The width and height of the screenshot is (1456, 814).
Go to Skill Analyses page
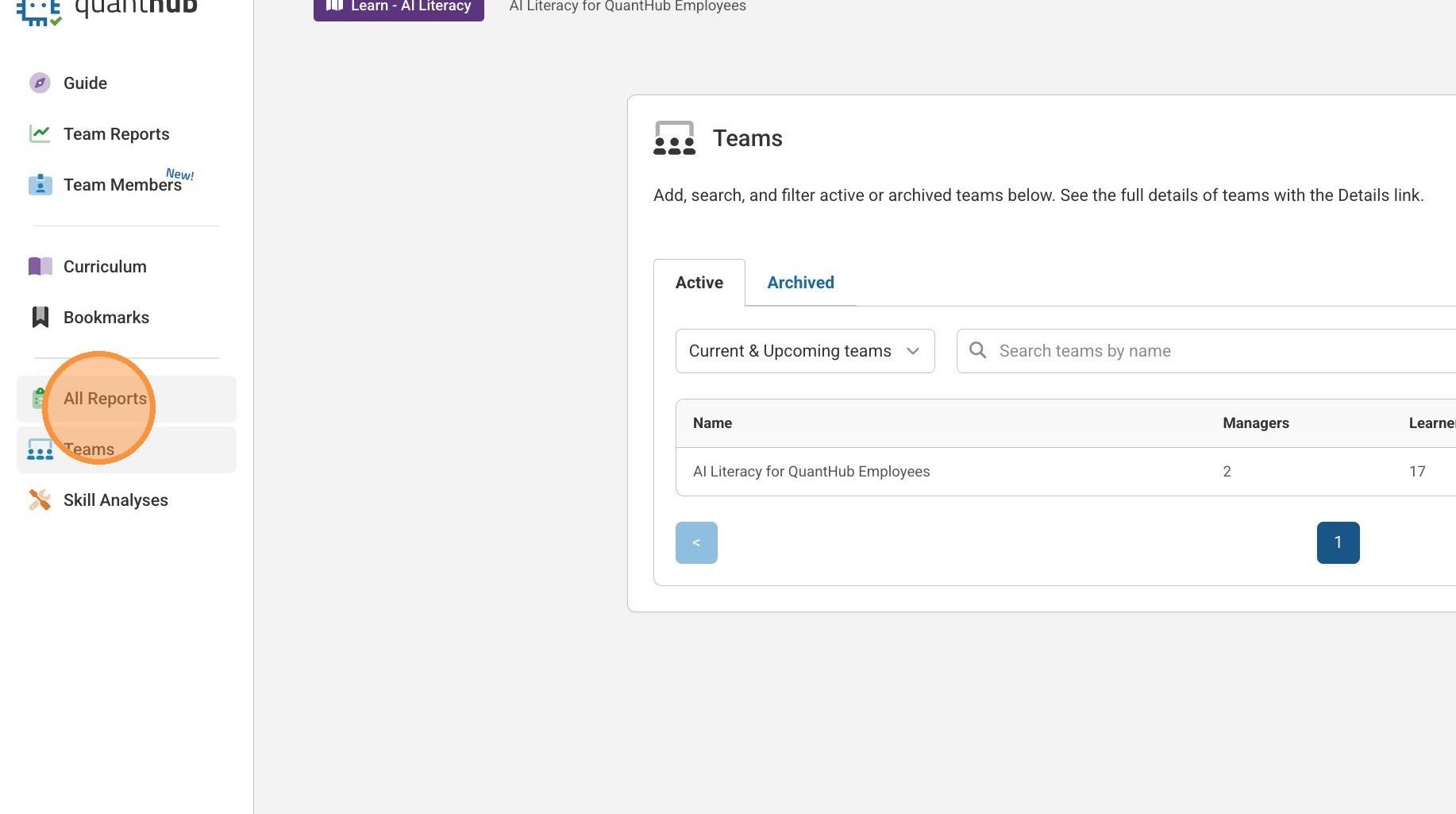pyautogui.click(x=116, y=500)
